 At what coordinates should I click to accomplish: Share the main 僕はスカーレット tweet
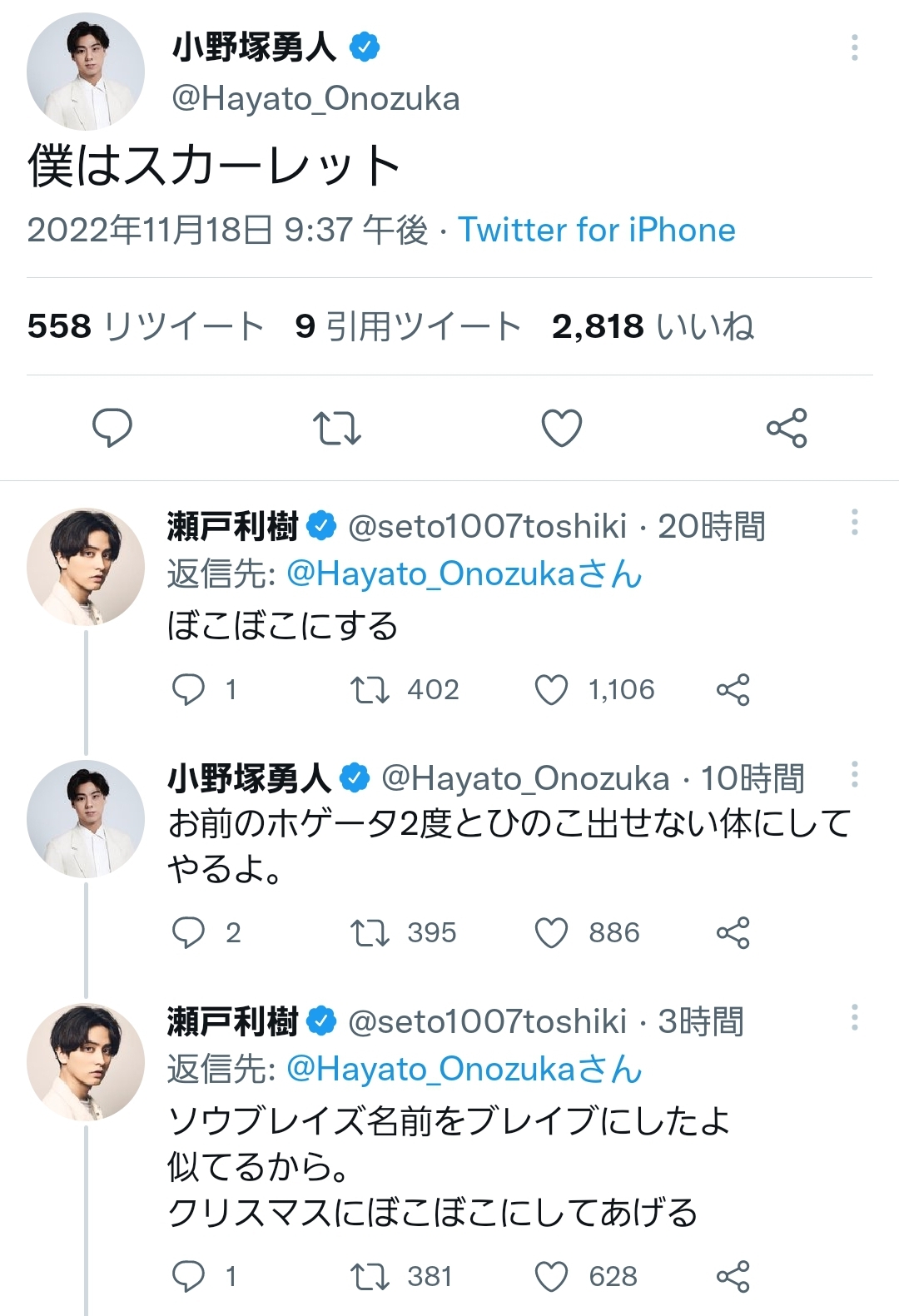coord(787,428)
